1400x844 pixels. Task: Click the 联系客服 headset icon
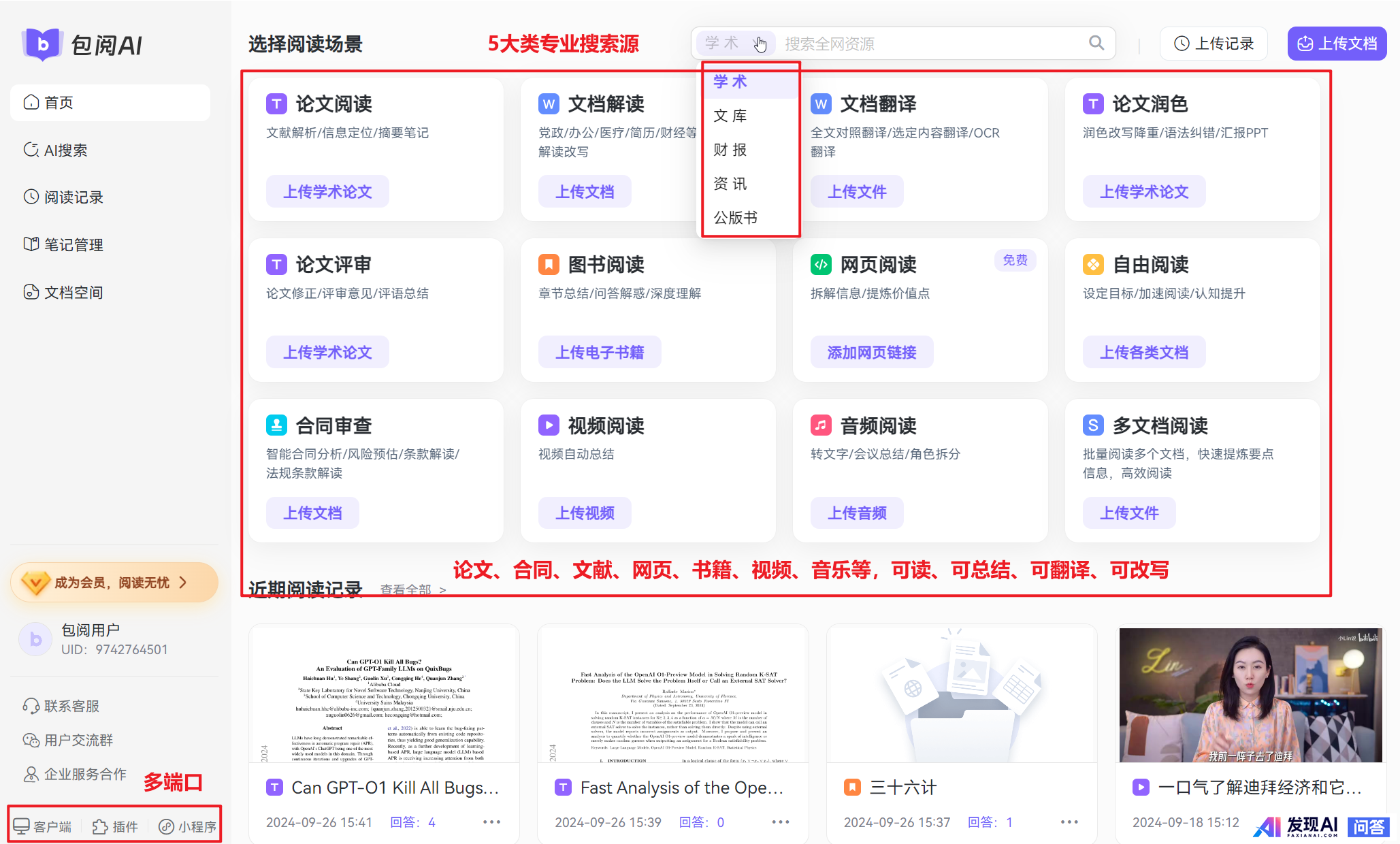pos(31,706)
